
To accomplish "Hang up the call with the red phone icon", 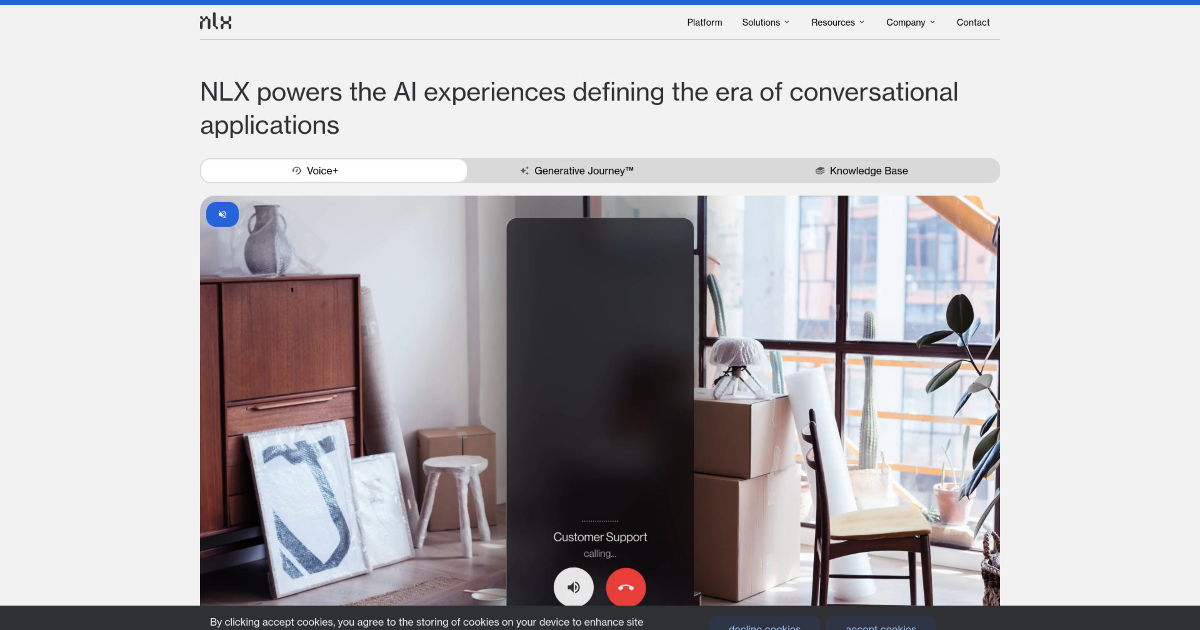I will [626, 587].
